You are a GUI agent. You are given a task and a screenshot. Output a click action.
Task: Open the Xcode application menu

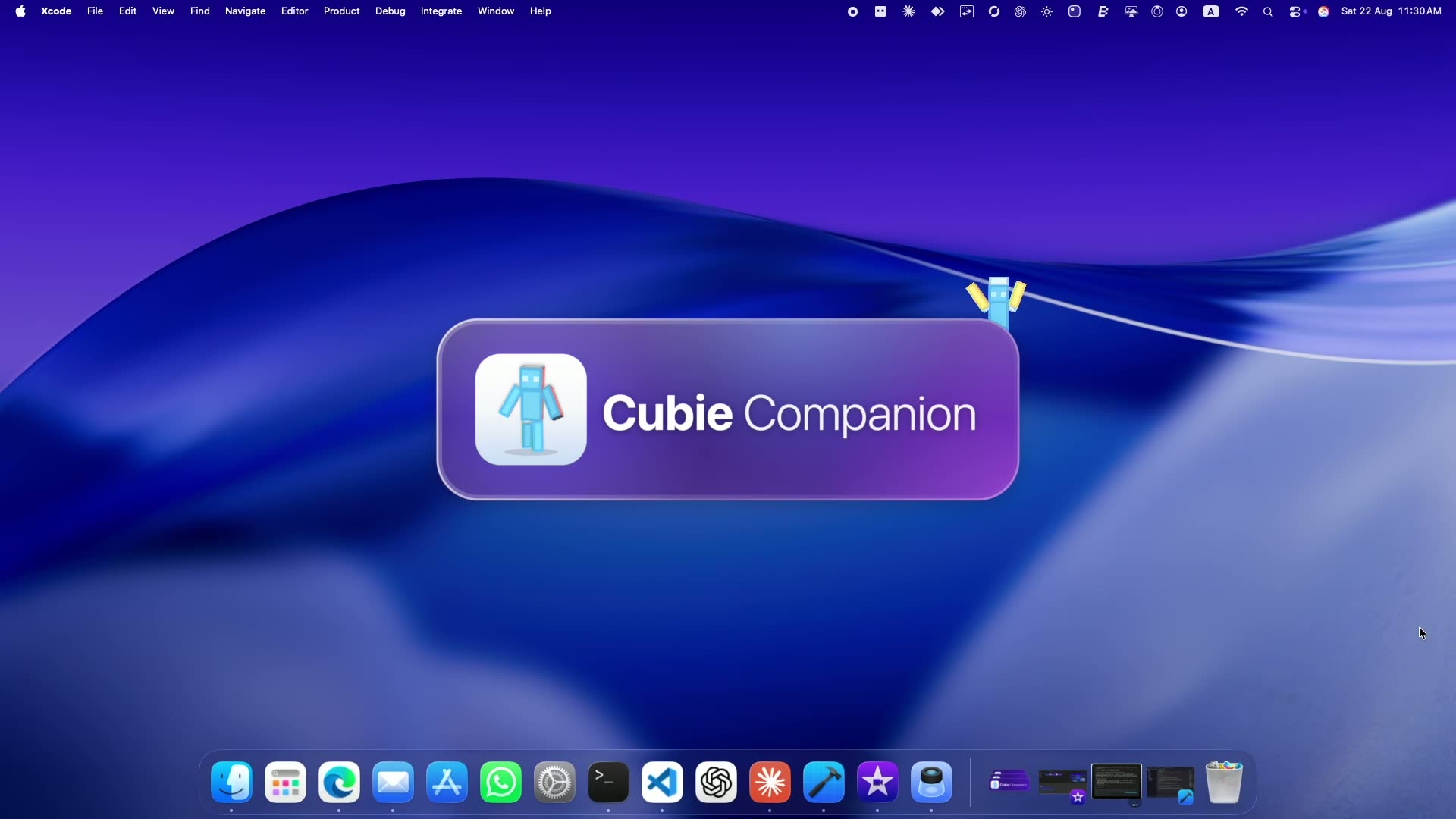coord(56,11)
